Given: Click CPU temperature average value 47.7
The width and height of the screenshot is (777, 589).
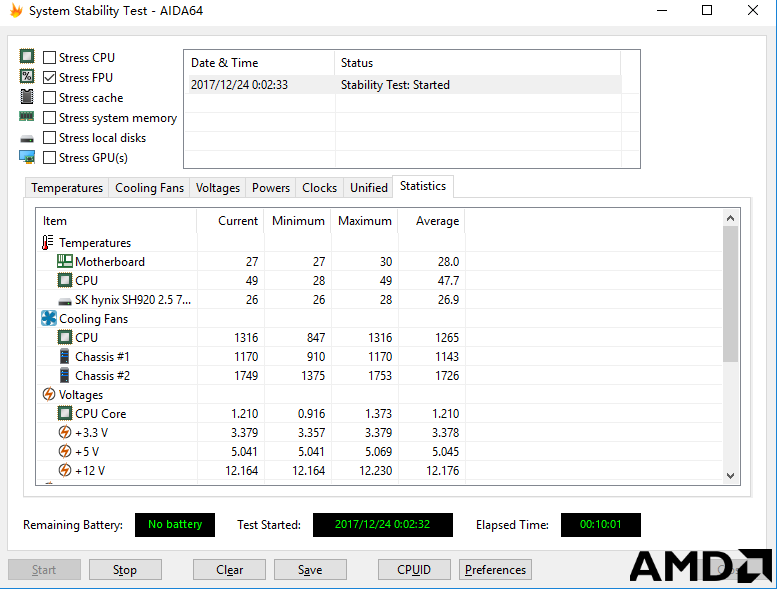Looking at the screenshot, I should coord(448,281).
